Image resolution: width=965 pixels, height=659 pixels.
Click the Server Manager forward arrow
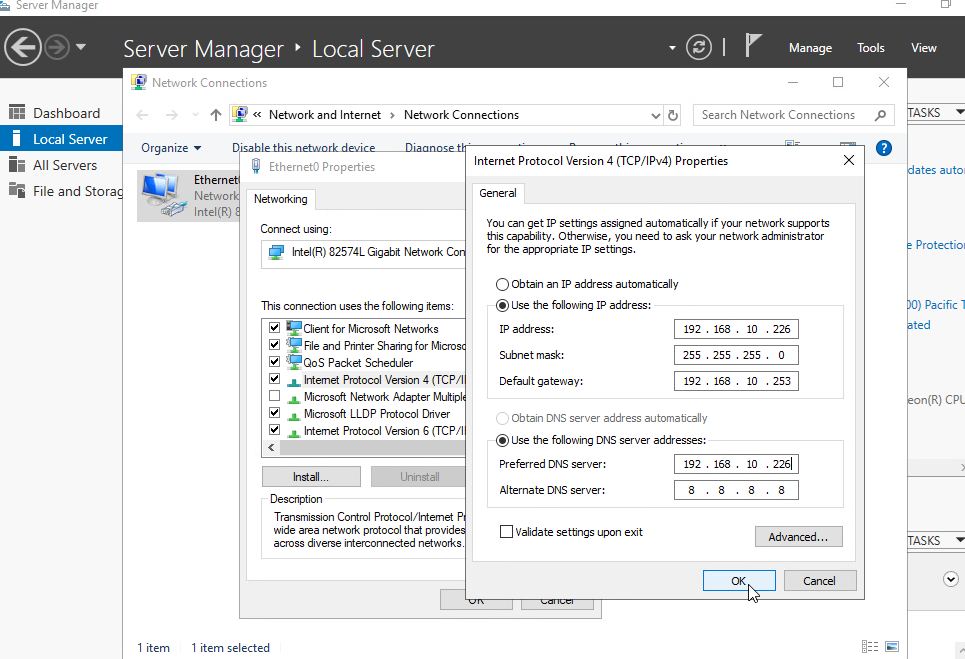click(x=57, y=47)
